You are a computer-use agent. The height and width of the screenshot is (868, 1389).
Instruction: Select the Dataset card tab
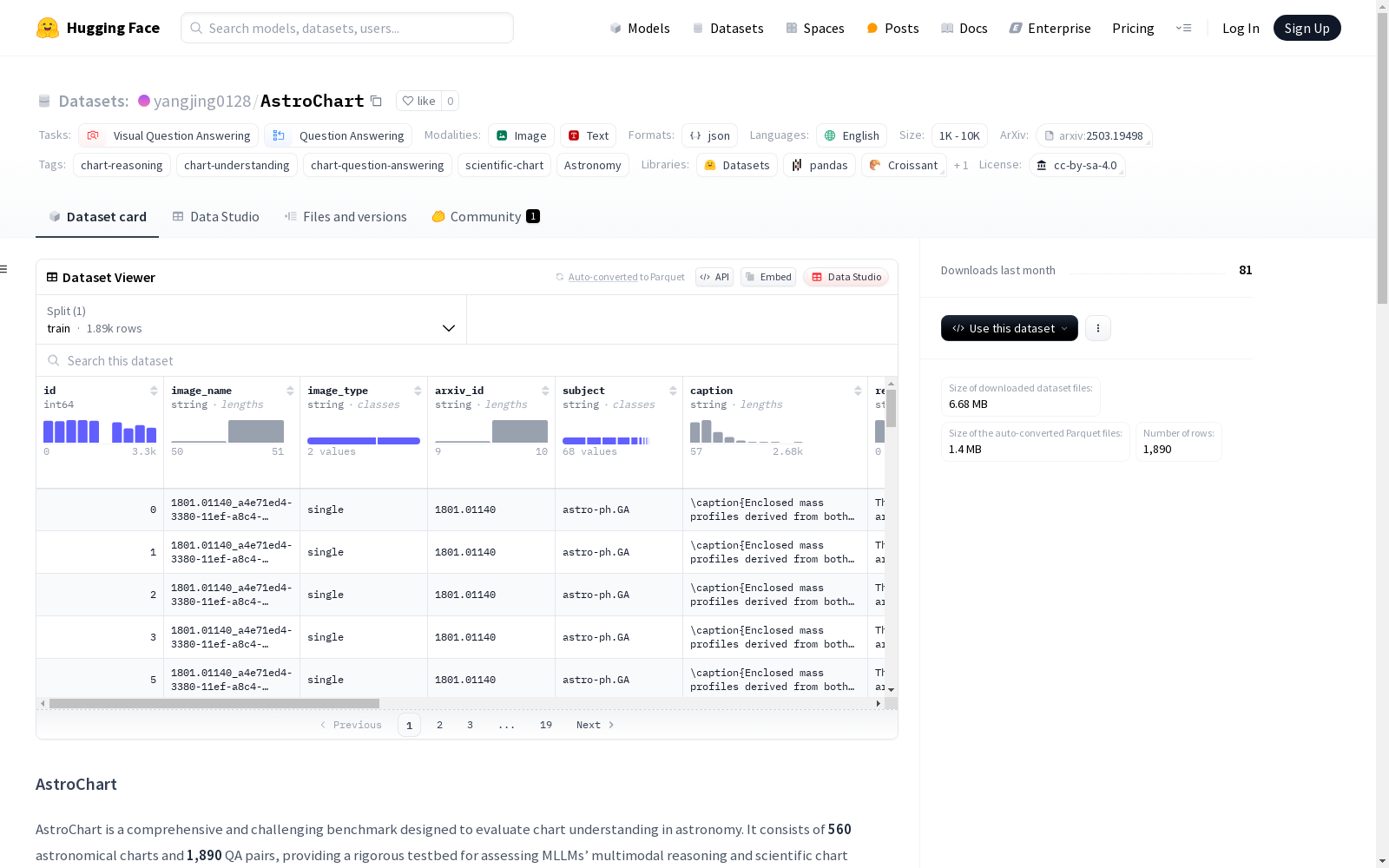[x=97, y=217]
